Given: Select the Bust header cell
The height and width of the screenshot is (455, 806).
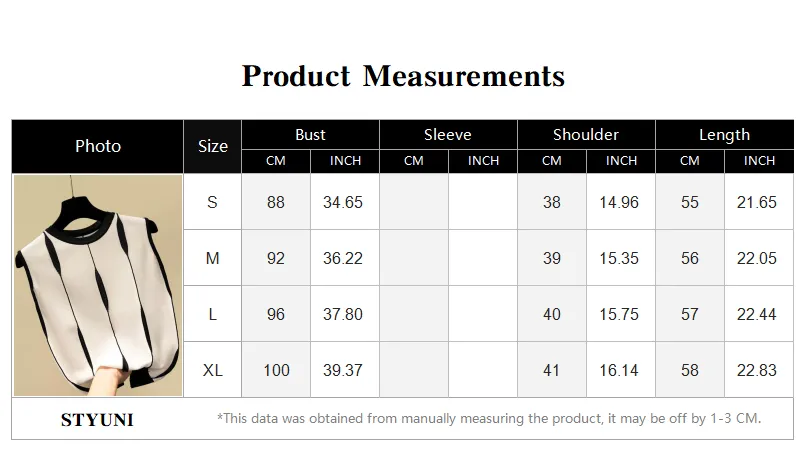Looking at the screenshot, I should coord(310,135).
